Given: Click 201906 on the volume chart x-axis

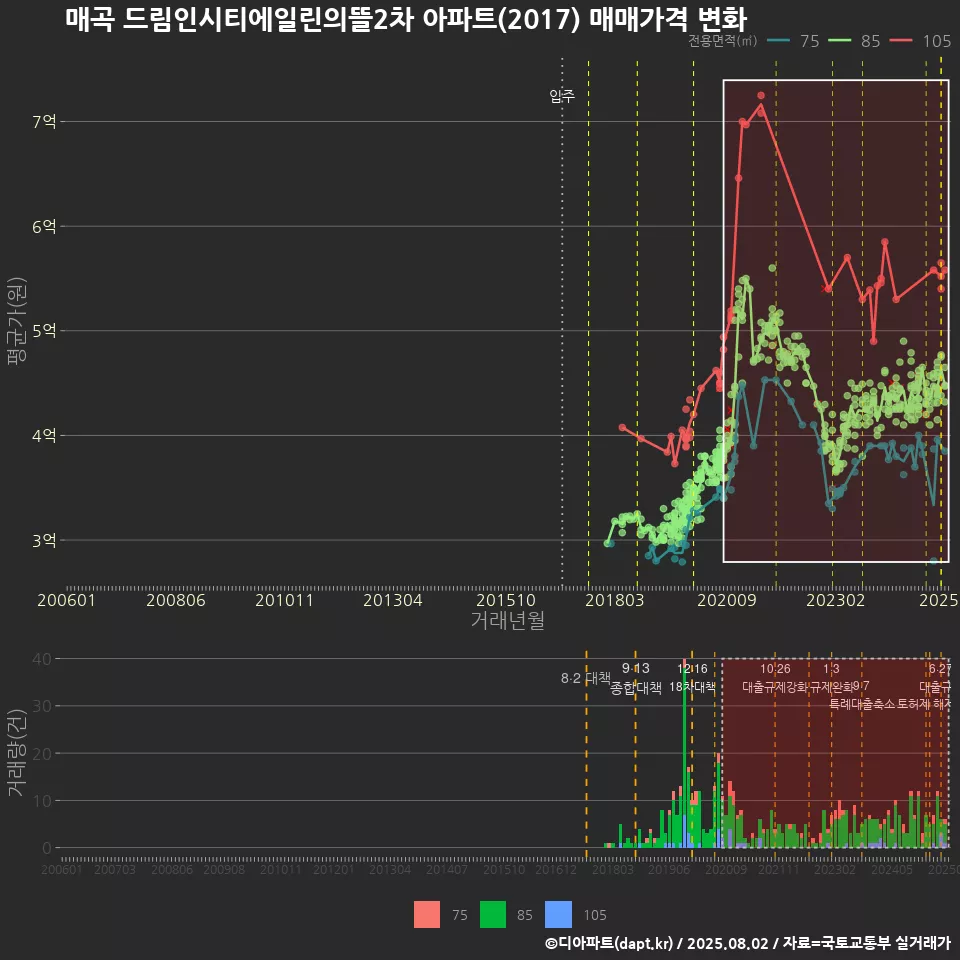Looking at the screenshot, I should pyautogui.click(x=669, y=869).
